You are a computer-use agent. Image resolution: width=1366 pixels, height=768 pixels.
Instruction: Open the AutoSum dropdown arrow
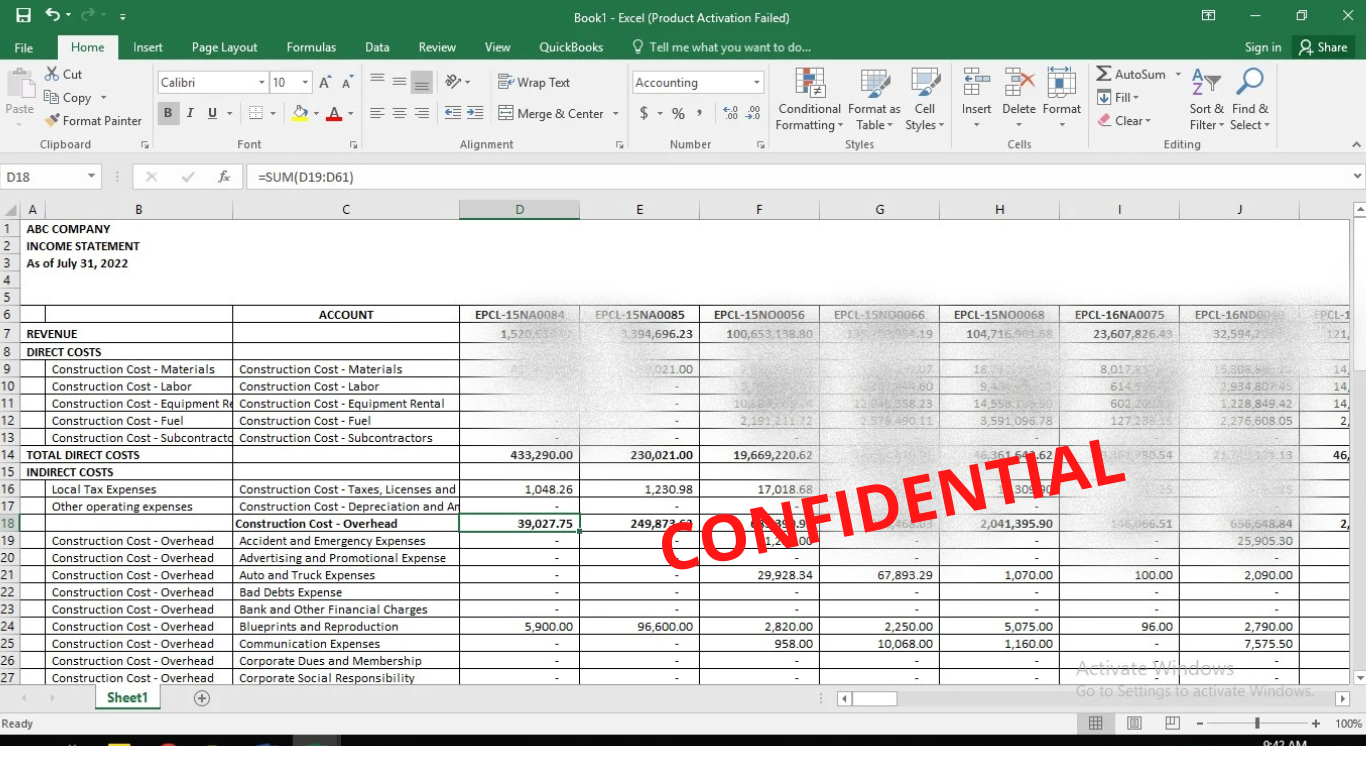click(x=1178, y=74)
